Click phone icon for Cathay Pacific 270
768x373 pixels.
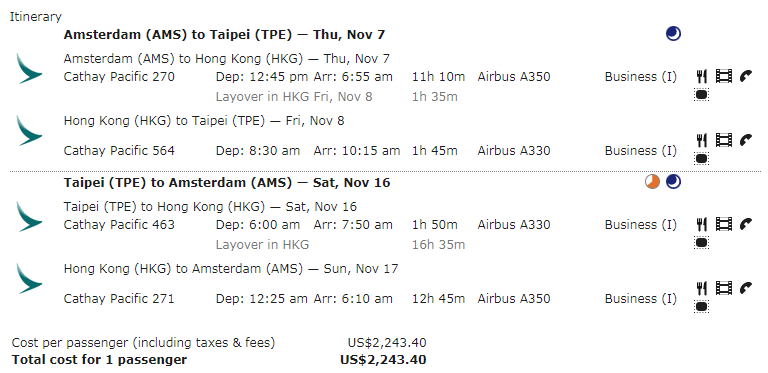(x=746, y=76)
